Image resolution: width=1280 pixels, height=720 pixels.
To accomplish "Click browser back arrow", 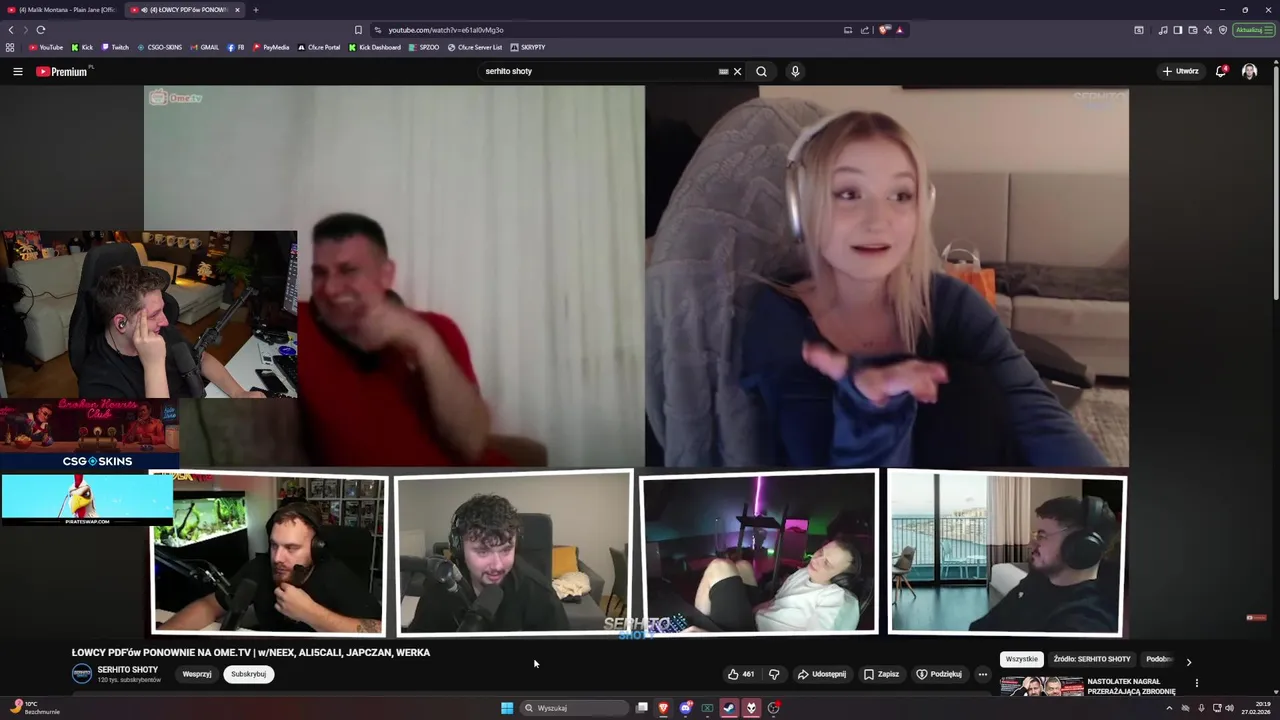I will [x=11, y=30].
